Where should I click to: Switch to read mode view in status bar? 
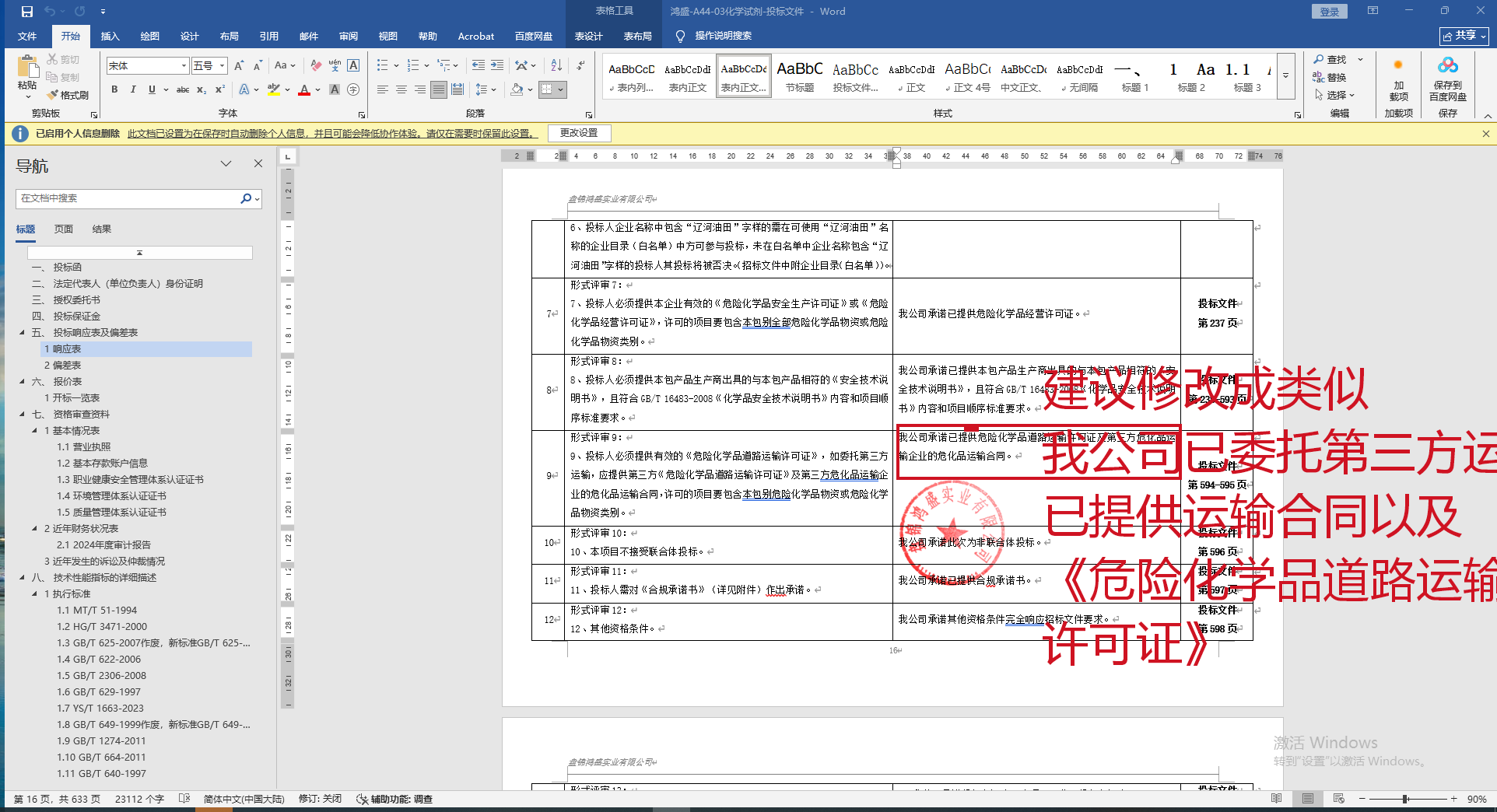coord(1277,799)
